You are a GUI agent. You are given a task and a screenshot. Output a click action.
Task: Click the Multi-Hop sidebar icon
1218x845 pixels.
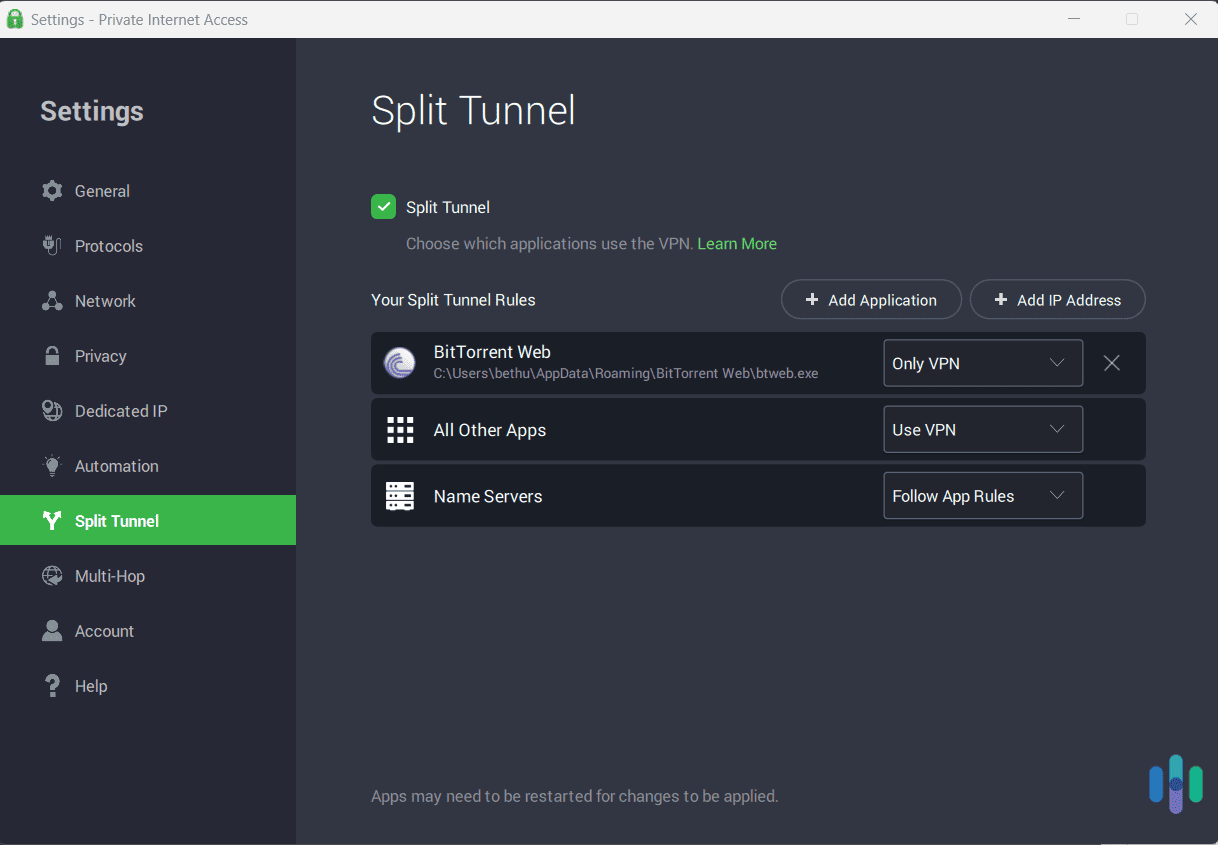(x=52, y=576)
